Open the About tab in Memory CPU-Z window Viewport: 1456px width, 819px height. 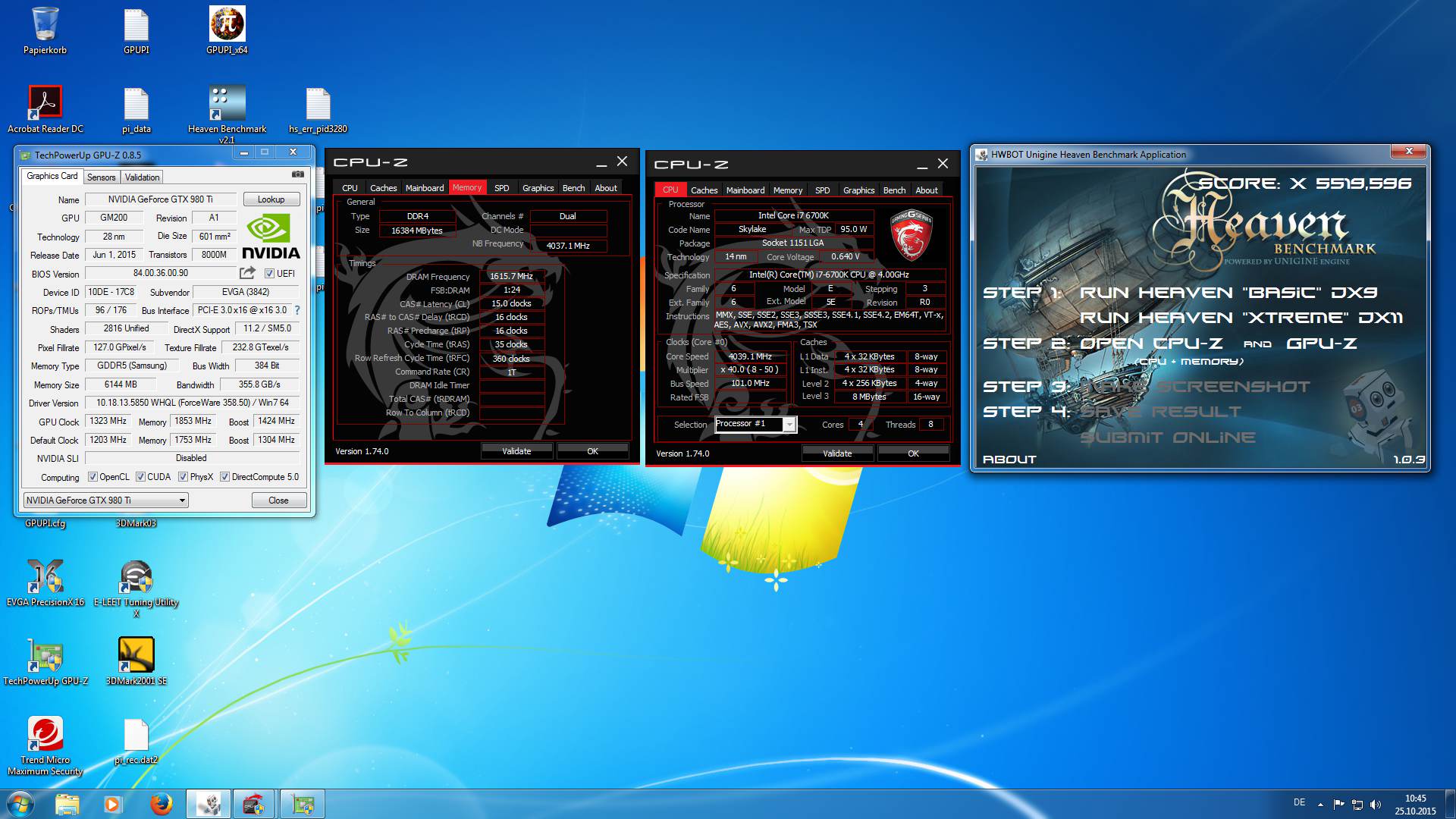coord(606,188)
